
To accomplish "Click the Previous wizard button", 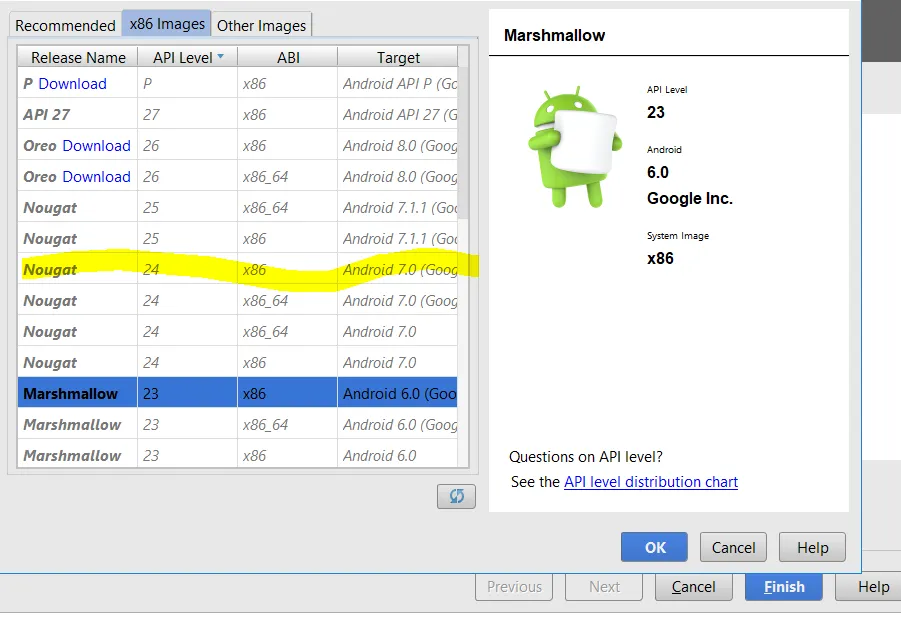I will (x=514, y=587).
